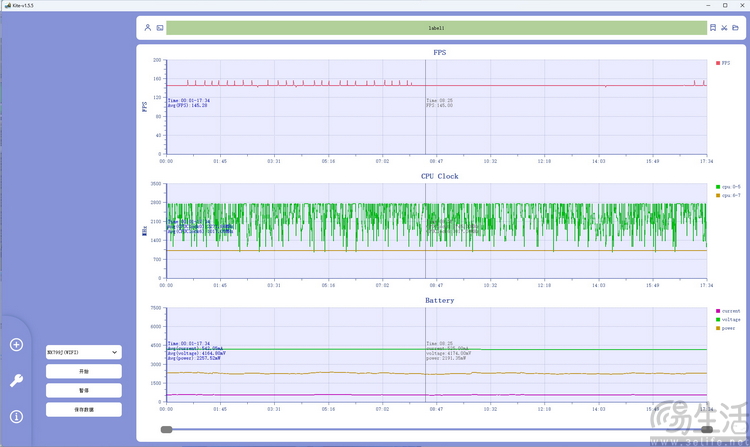Click the 保存数据 save data button
Image resolution: width=750 pixels, height=447 pixels.
(x=84, y=409)
